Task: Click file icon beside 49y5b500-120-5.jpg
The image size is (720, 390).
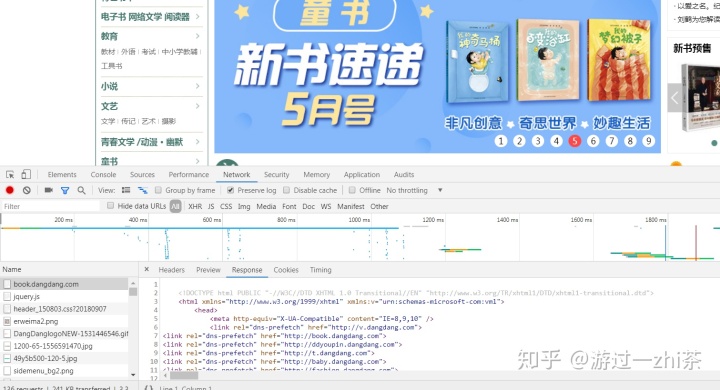Action: tap(7, 358)
